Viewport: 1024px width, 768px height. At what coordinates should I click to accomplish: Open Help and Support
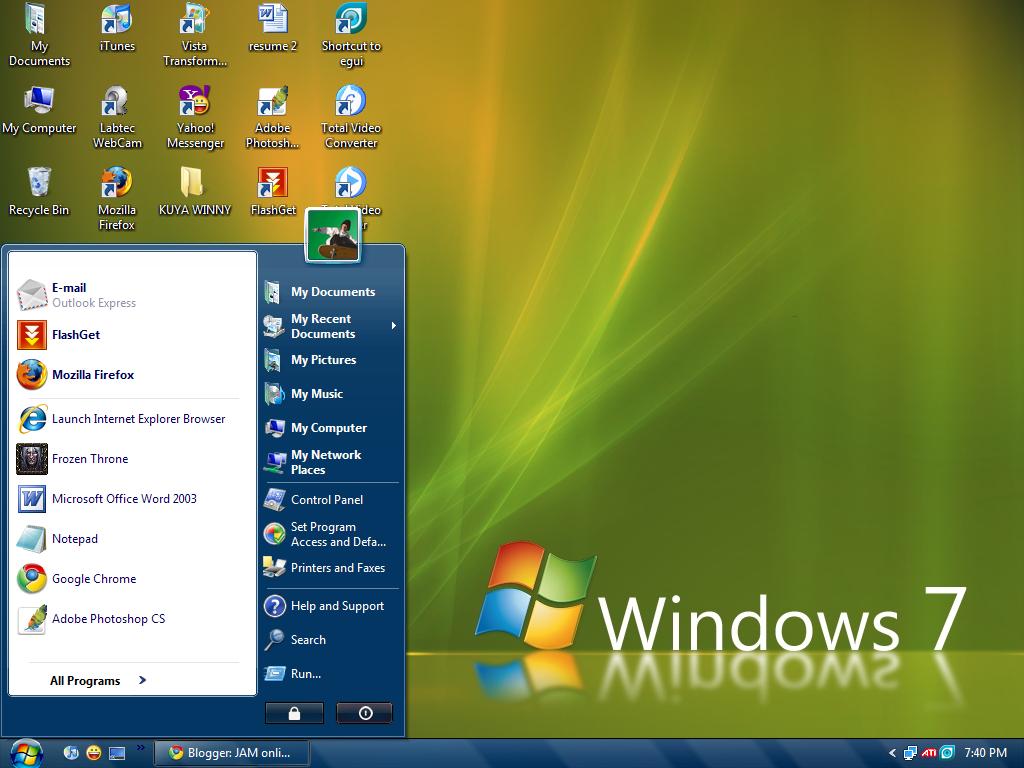coord(330,606)
